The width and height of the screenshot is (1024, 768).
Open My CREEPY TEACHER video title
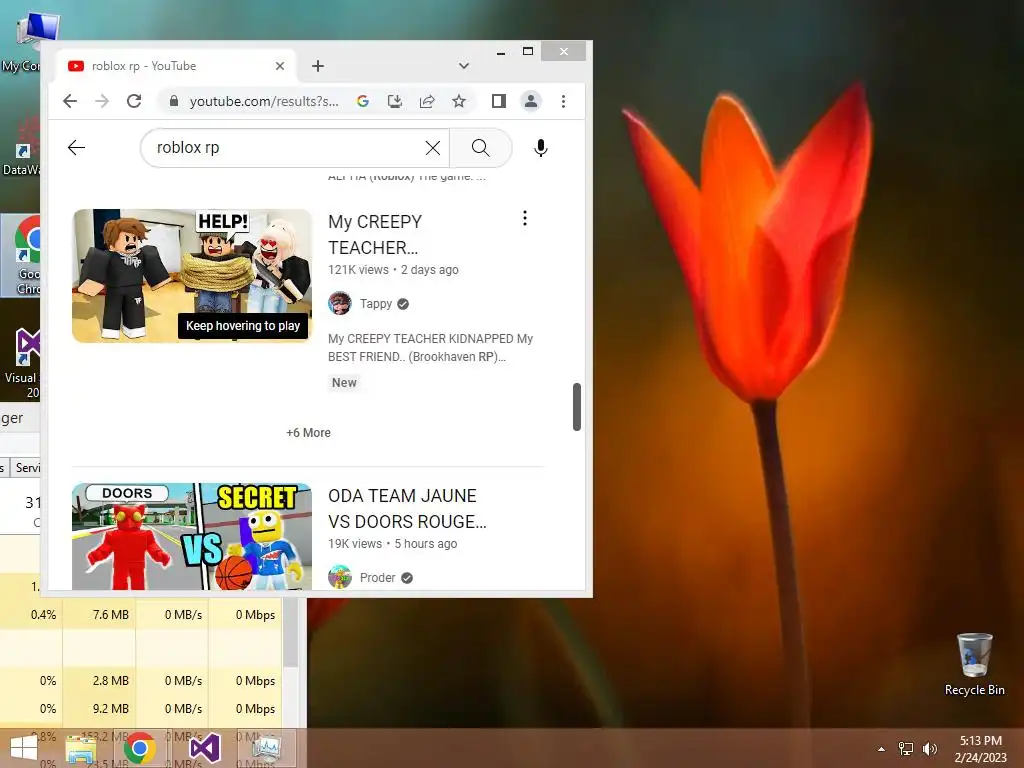click(375, 234)
